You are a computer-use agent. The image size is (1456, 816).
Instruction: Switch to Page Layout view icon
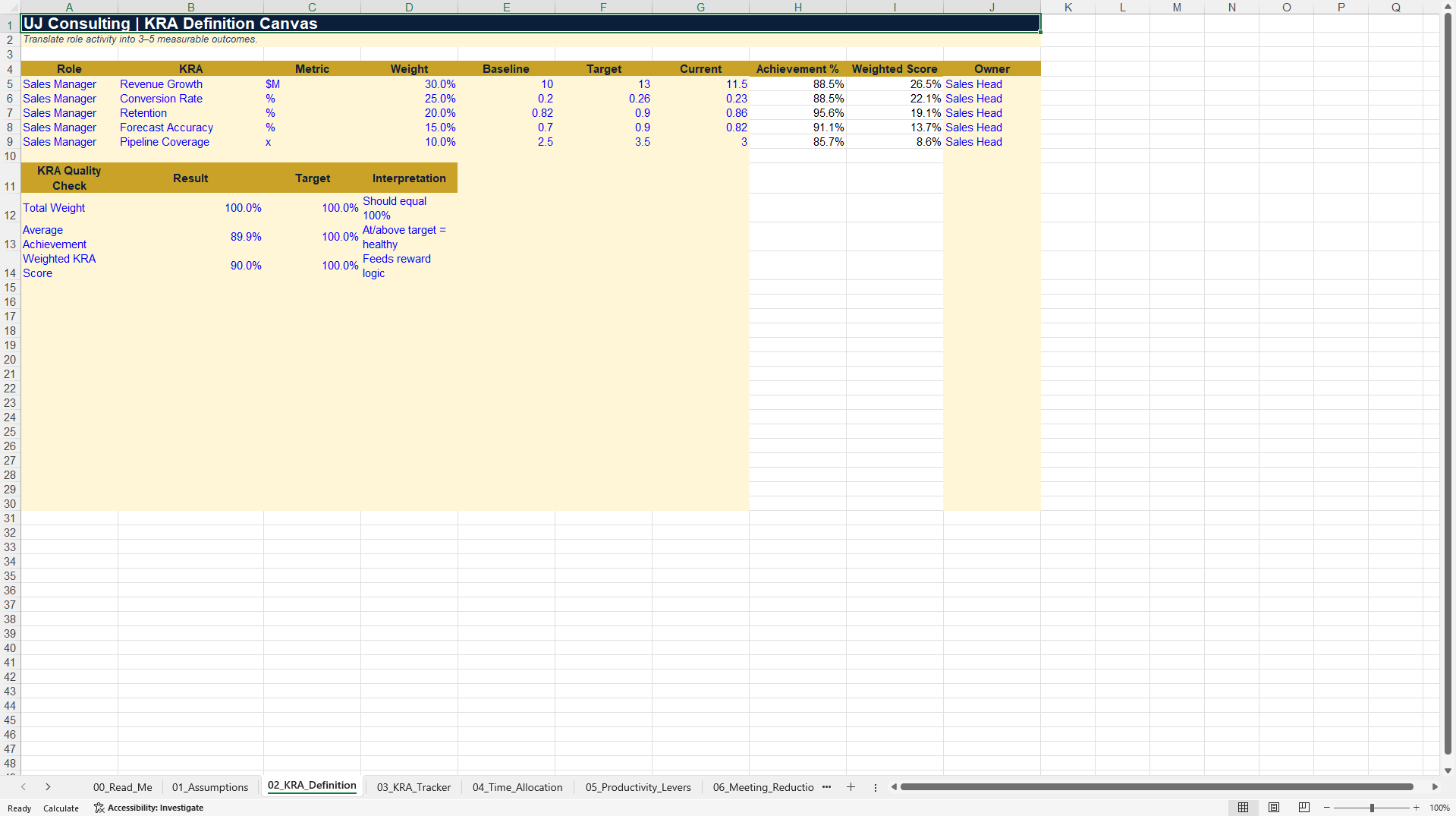click(x=1274, y=808)
